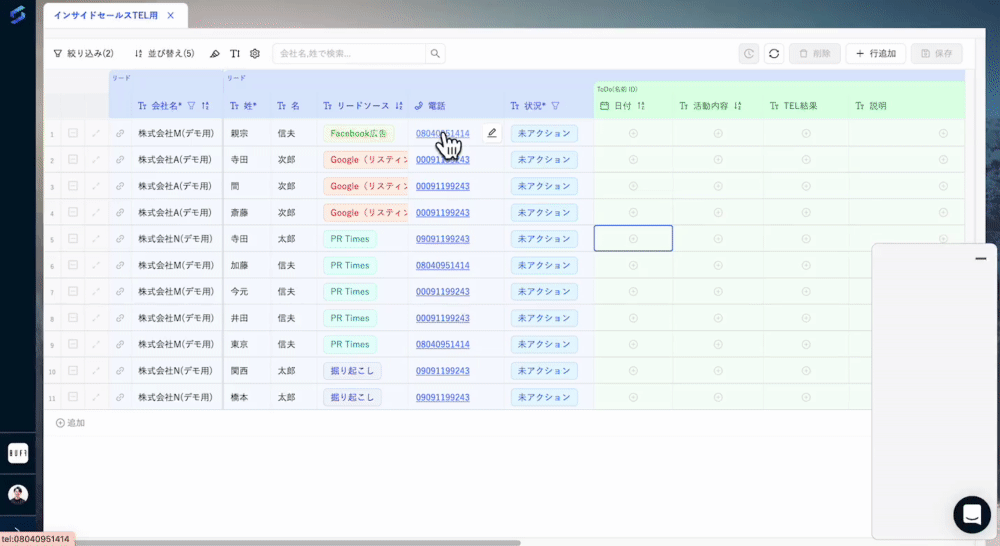1000x546 pixels.
Task: Toggle the row 1 selection checkbox
Action: pyautogui.click(x=73, y=133)
